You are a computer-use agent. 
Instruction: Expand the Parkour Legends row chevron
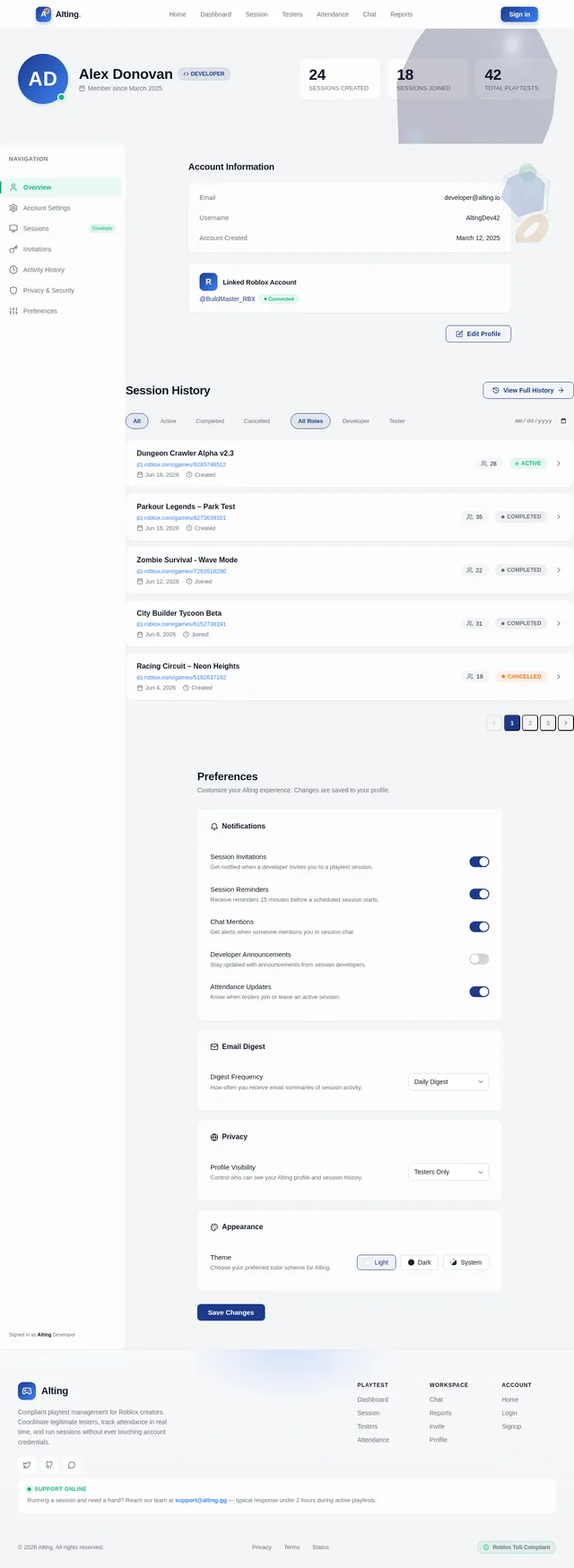559,516
